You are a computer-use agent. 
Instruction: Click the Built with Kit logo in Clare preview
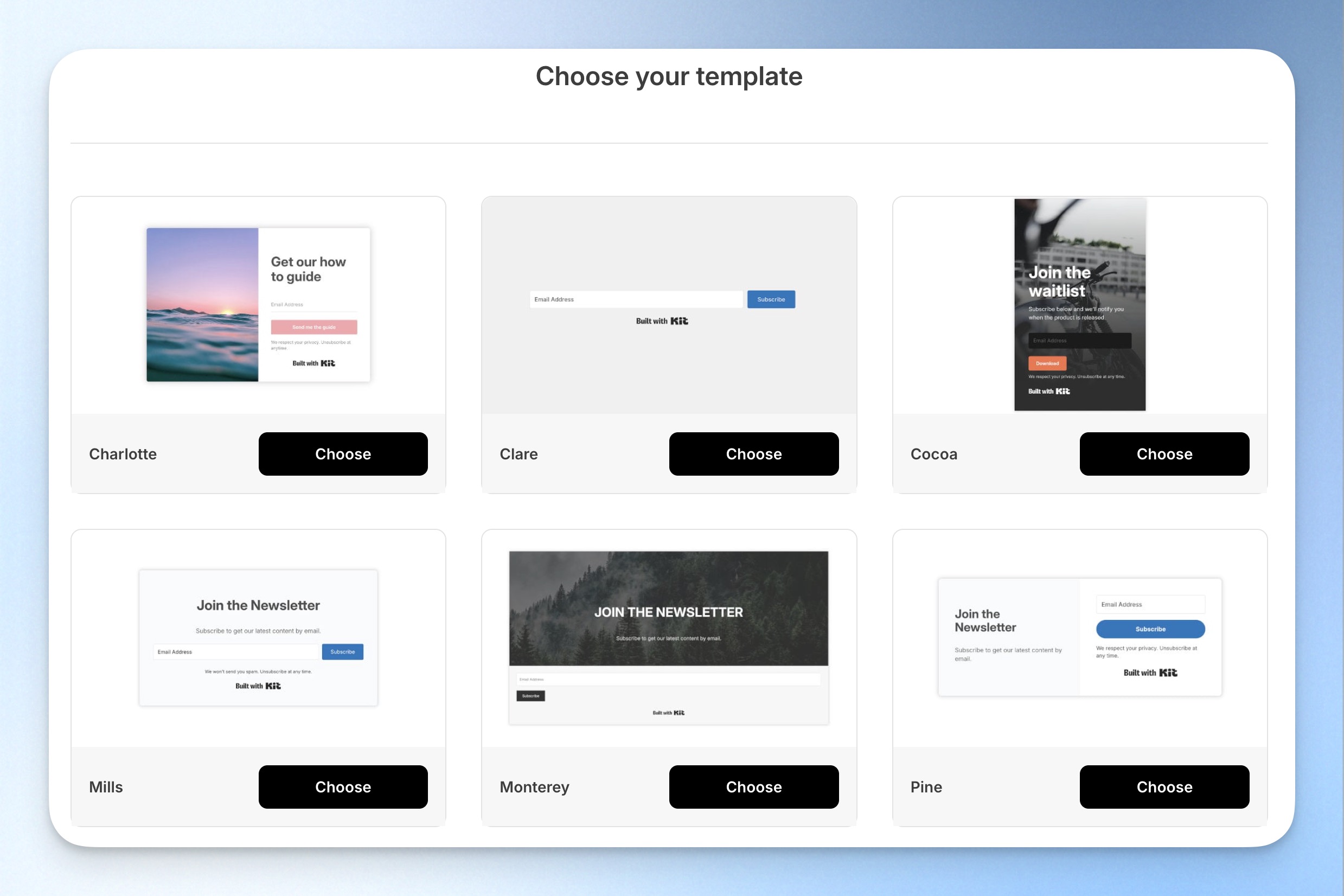coord(662,321)
